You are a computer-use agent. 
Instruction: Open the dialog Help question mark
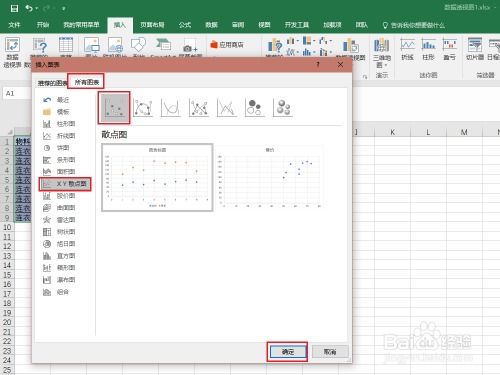(318, 64)
